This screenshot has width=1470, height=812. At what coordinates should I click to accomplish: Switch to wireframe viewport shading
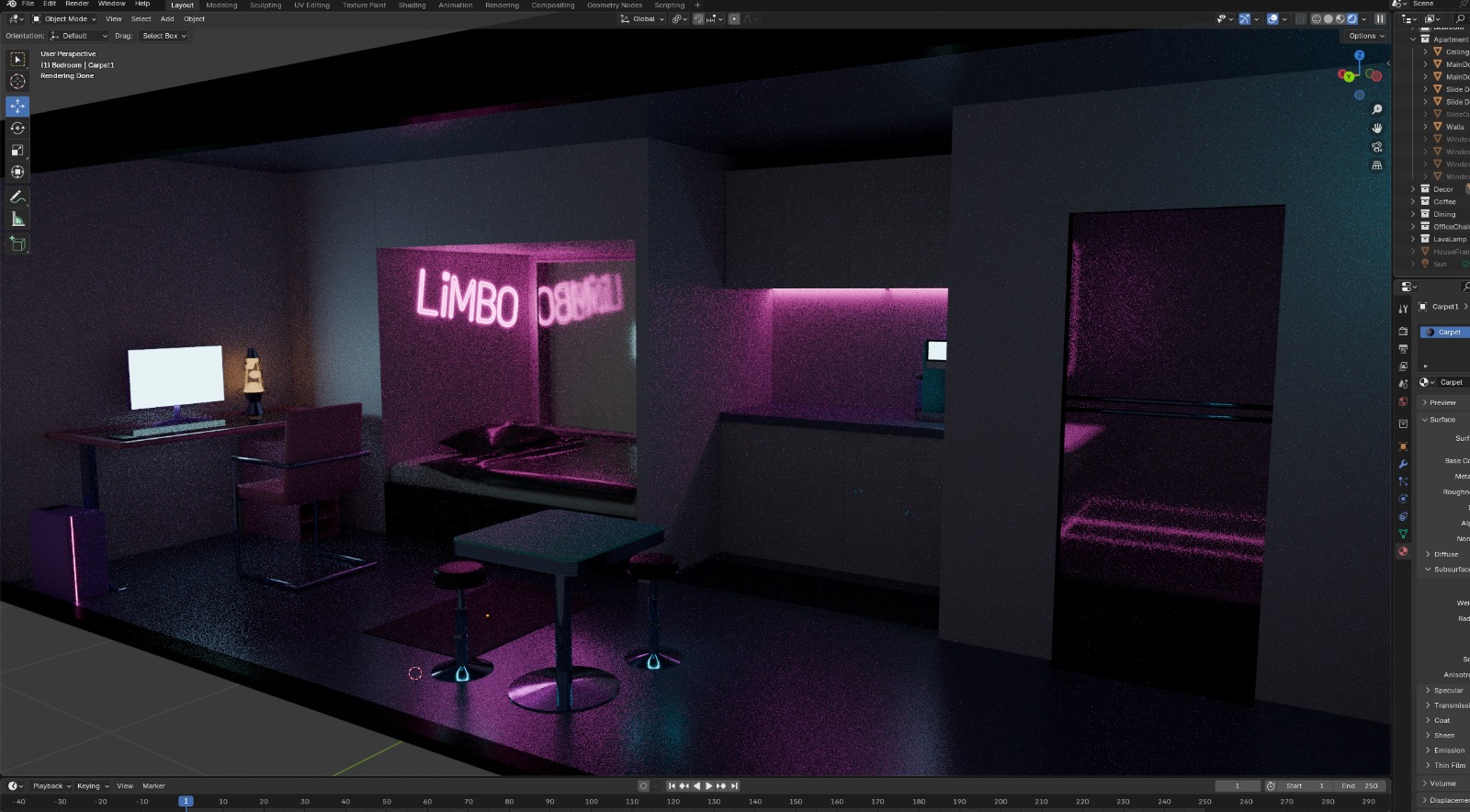1316,19
